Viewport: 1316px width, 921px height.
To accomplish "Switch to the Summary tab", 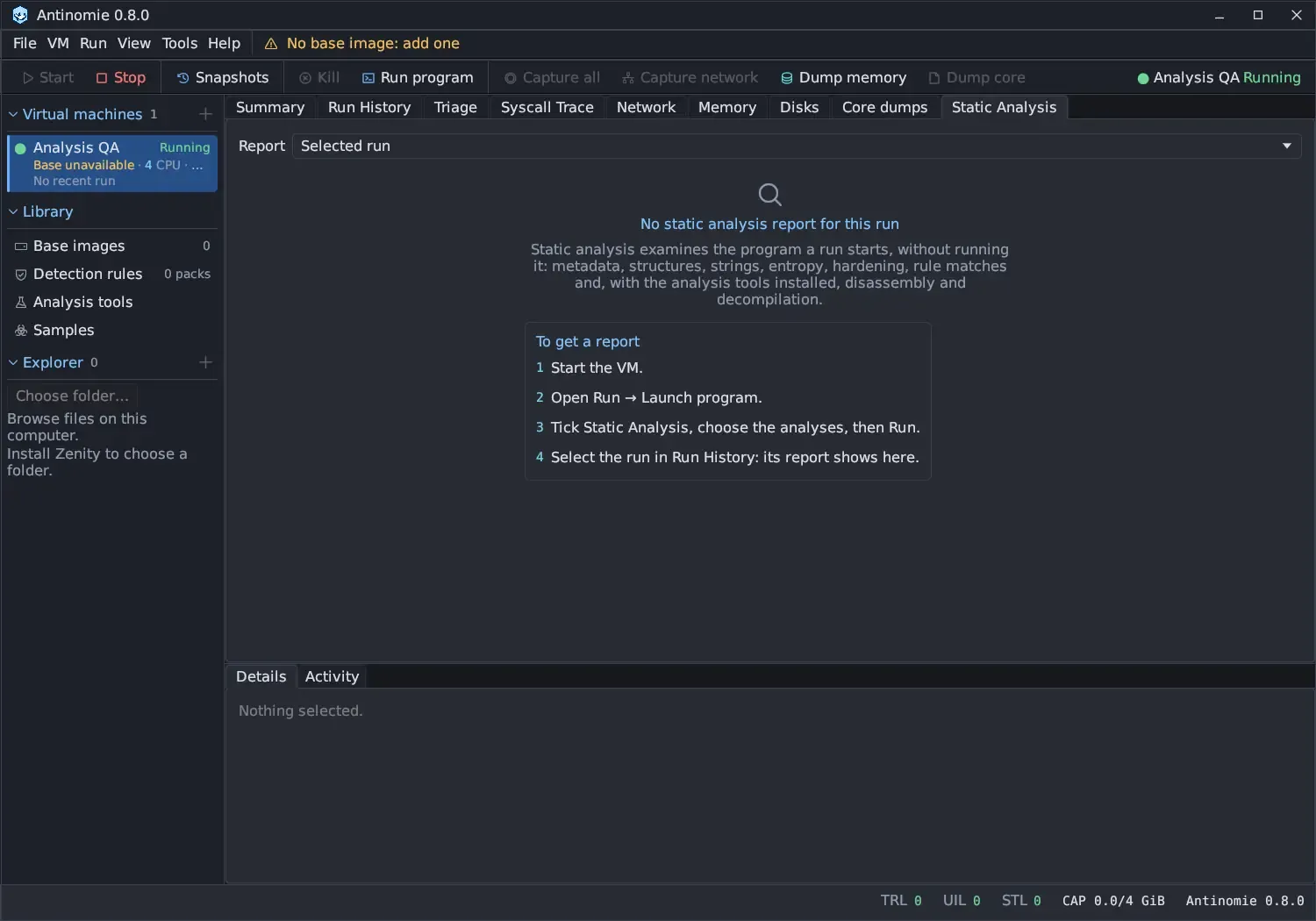I will pos(270,107).
